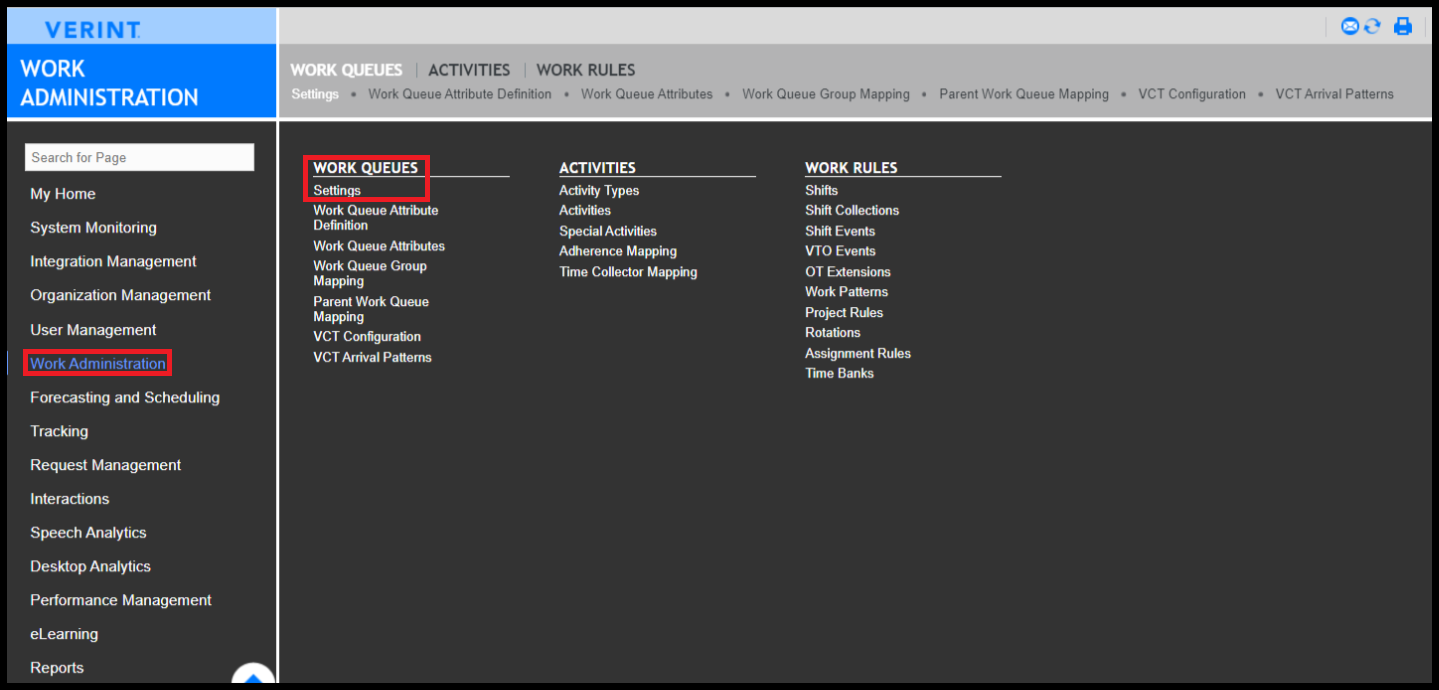The image size is (1439, 690).
Task: Click the Verint logo
Action: [93, 30]
